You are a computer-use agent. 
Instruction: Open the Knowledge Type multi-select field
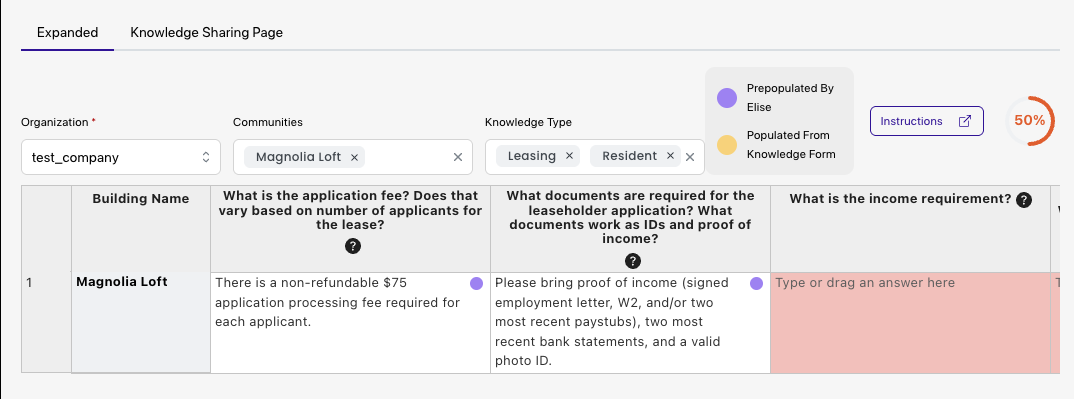click(x=595, y=157)
